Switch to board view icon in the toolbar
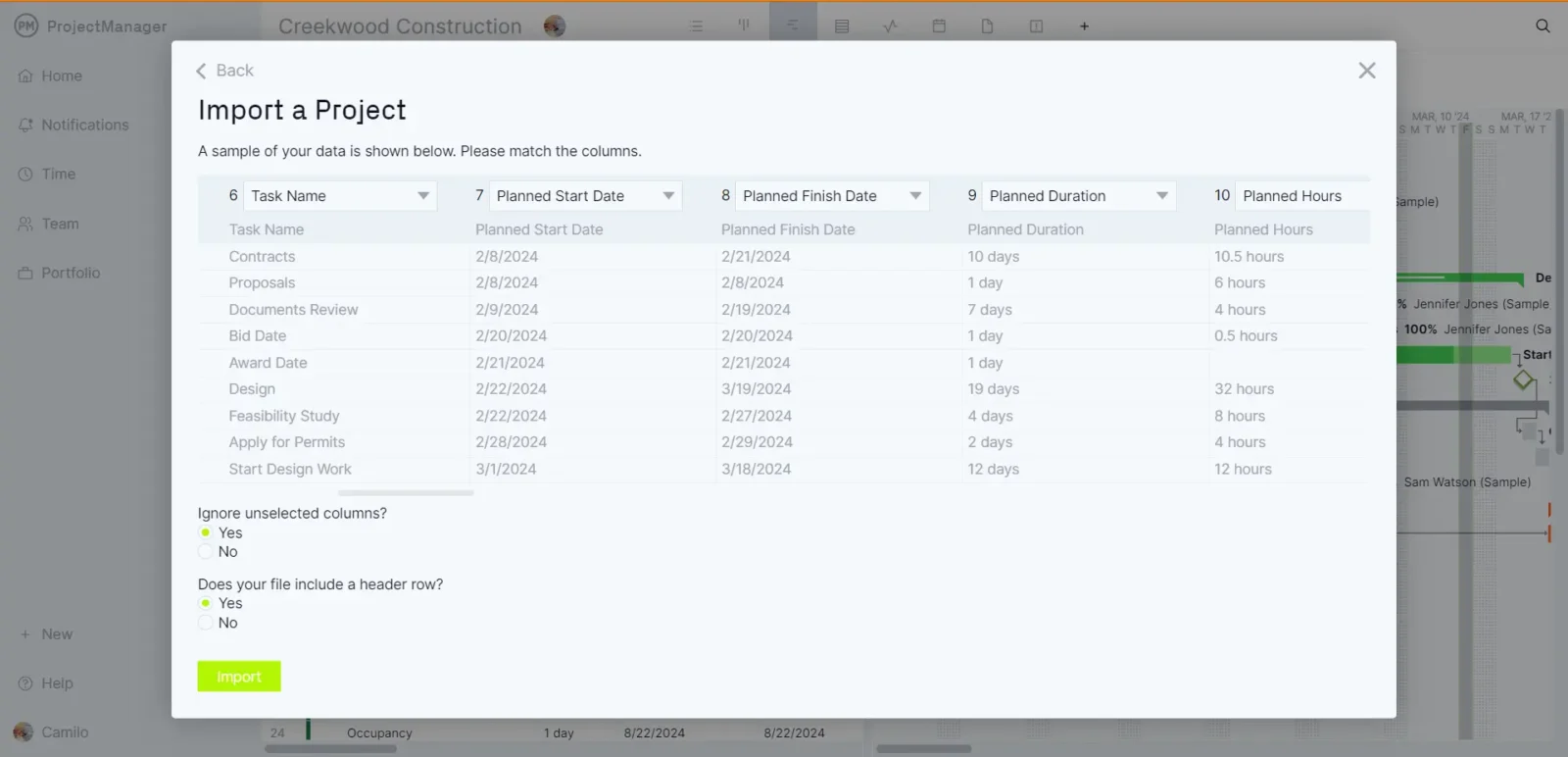1568x757 pixels. (744, 26)
